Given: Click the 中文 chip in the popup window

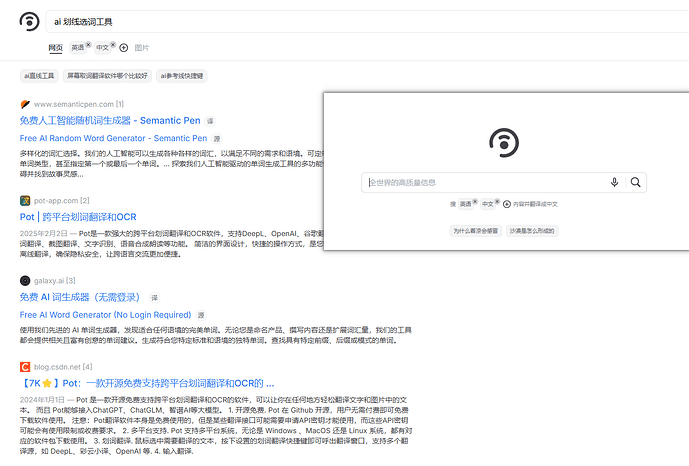Looking at the screenshot, I should (488, 204).
